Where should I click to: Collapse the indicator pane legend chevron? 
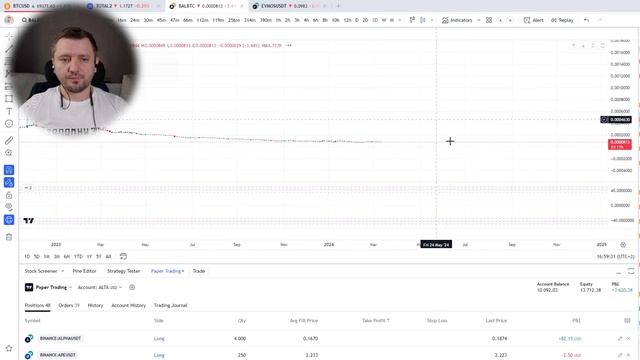pos(26,188)
